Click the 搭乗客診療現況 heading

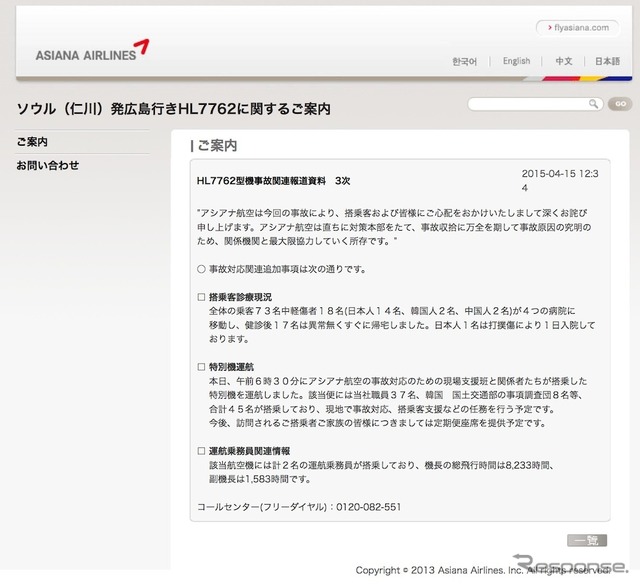point(240,297)
